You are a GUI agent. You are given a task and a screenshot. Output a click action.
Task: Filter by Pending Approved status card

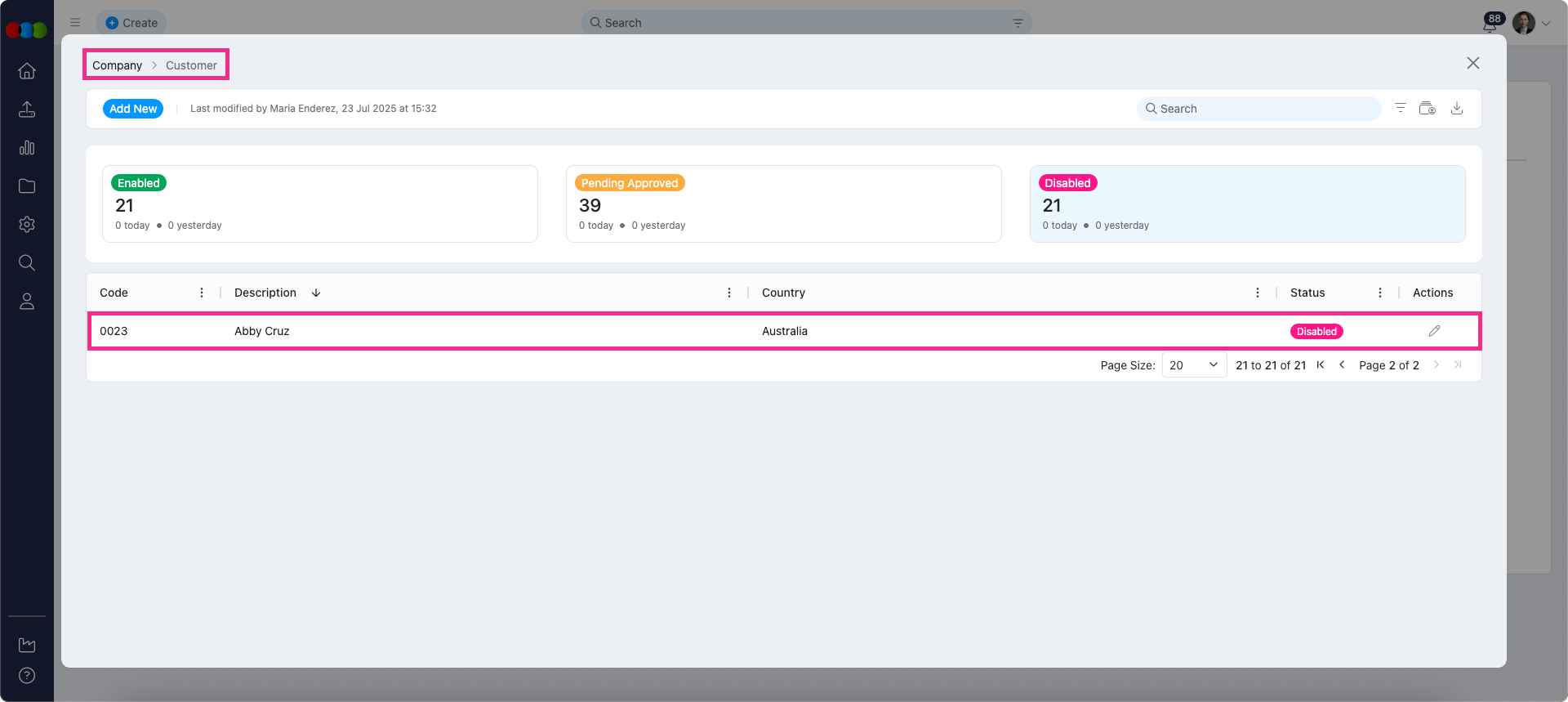783,203
